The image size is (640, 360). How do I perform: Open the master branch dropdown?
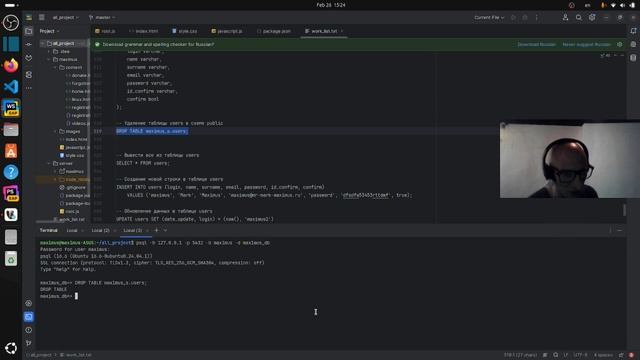(102, 18)
